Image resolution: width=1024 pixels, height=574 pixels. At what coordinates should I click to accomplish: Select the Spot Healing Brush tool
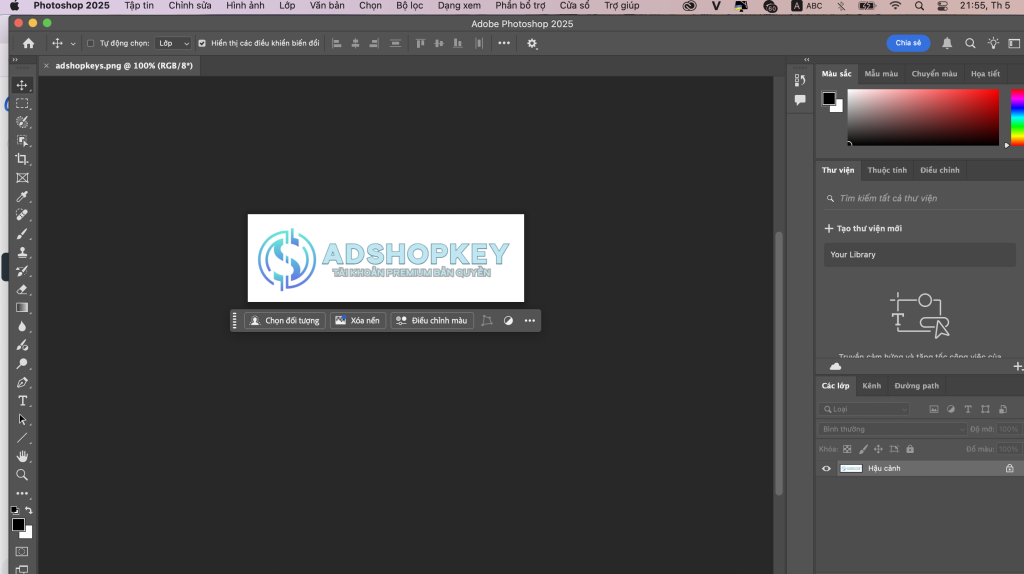pos(22,215)
